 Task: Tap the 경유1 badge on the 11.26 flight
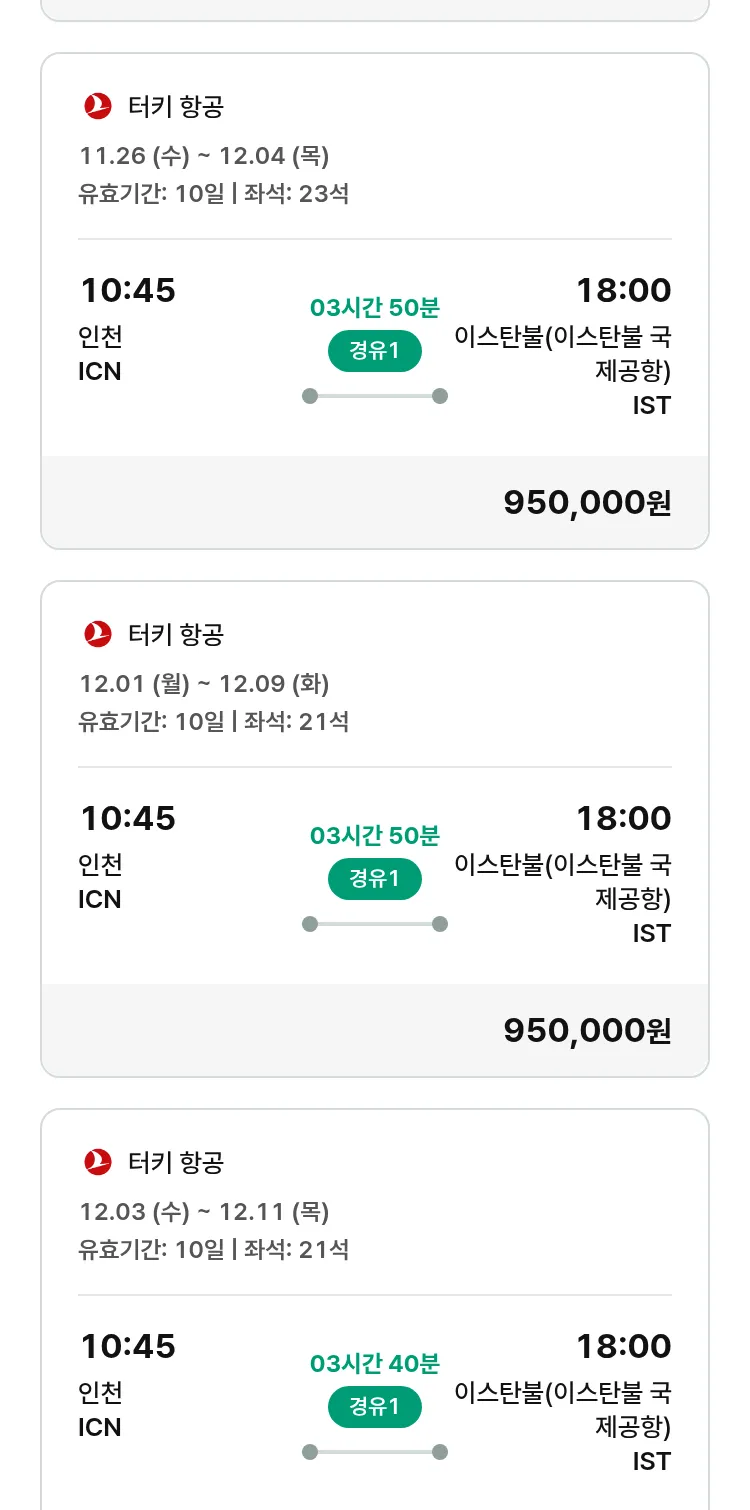[x=375, y=351]
